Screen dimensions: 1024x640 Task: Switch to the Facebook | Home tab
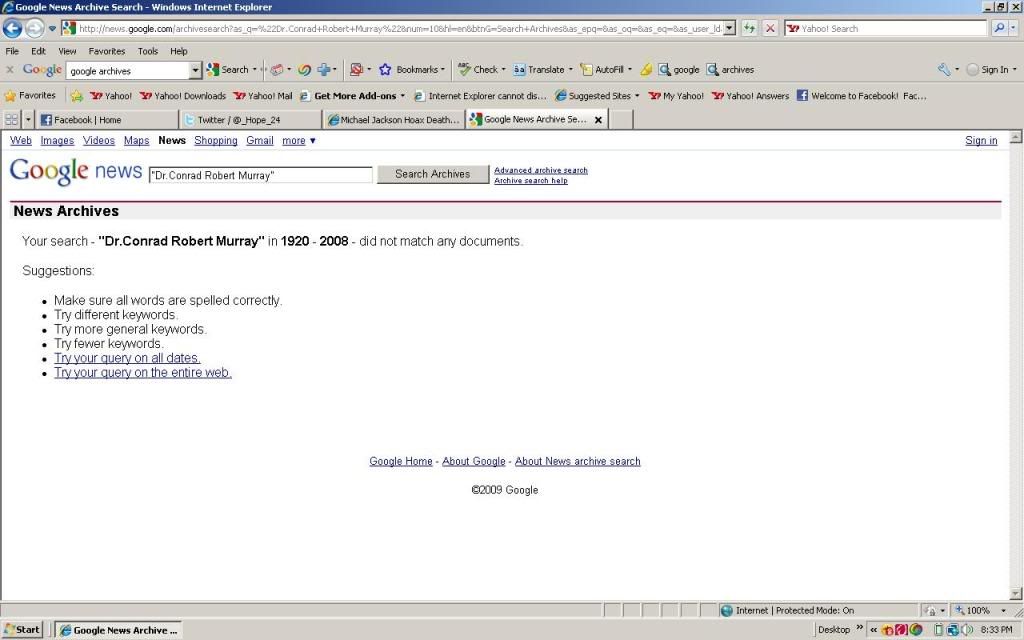106,120
